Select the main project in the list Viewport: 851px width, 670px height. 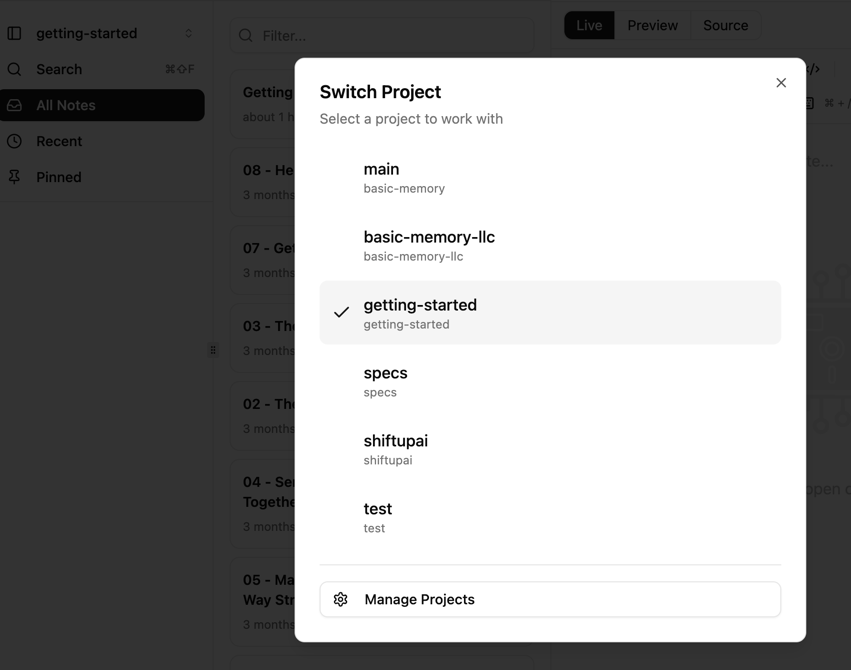[550, 177]
